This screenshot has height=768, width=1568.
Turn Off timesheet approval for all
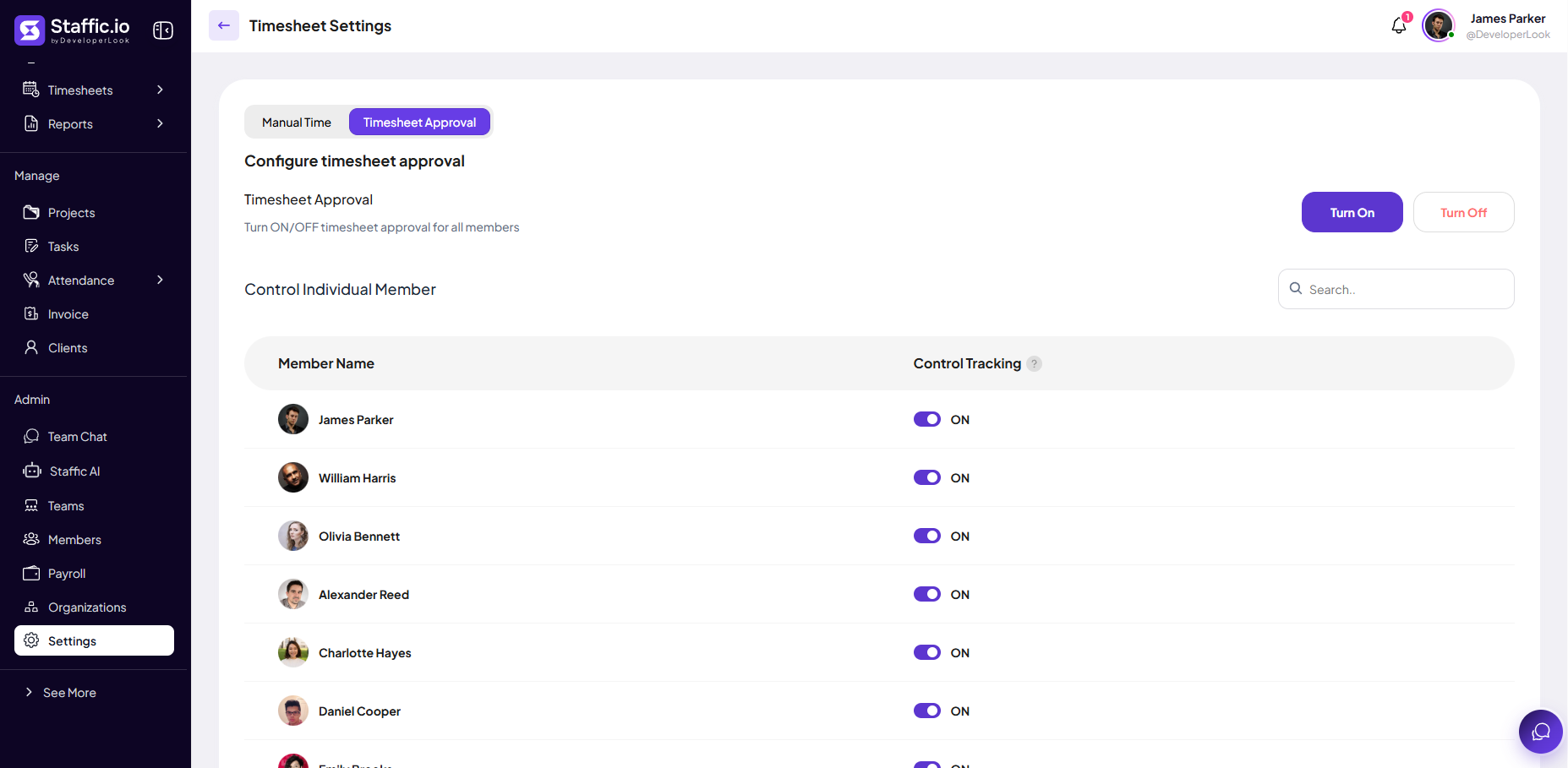(x=1463, y=212)
